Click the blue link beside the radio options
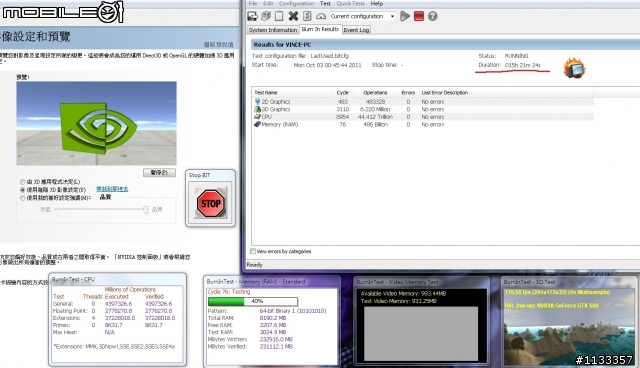 coord(112,189)
